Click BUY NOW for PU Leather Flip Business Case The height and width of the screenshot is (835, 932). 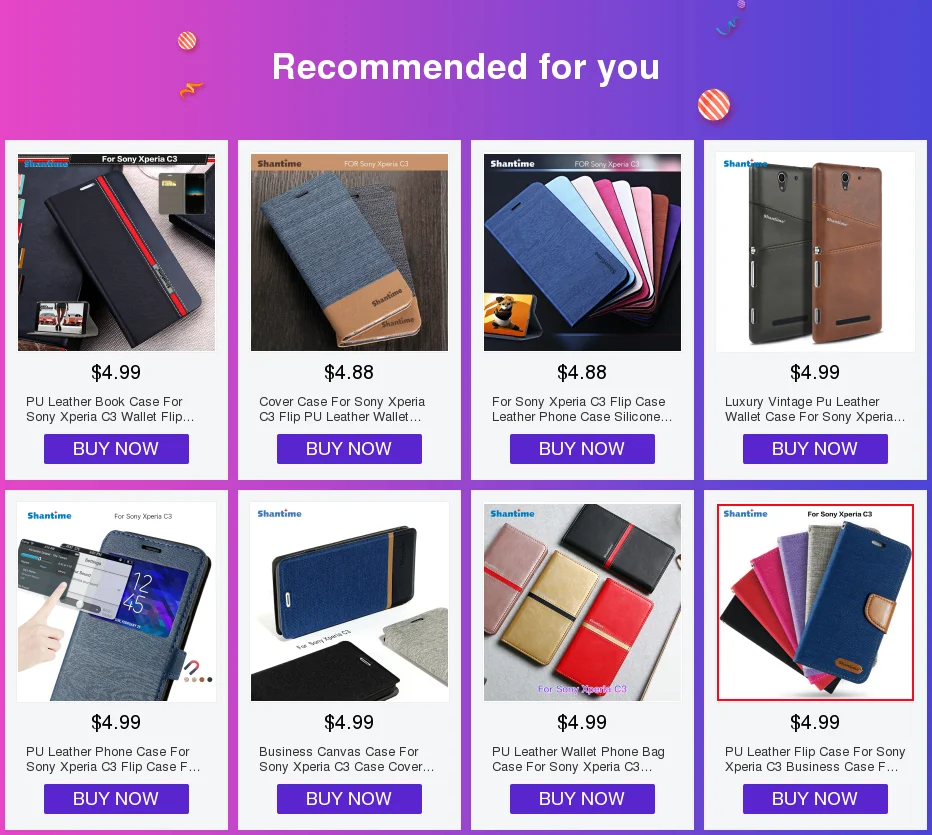(x=815, y=799)
